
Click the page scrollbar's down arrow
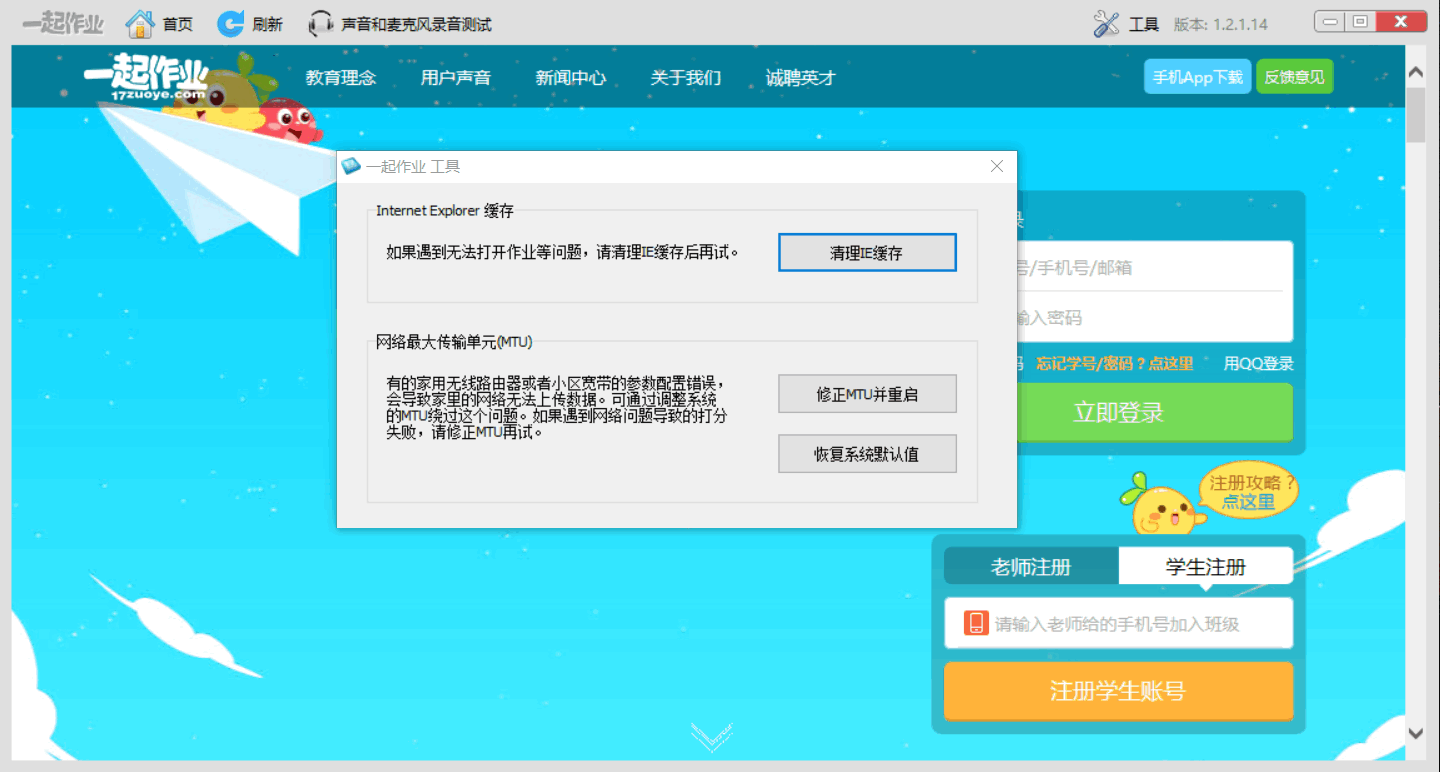tap(1415, 733)
